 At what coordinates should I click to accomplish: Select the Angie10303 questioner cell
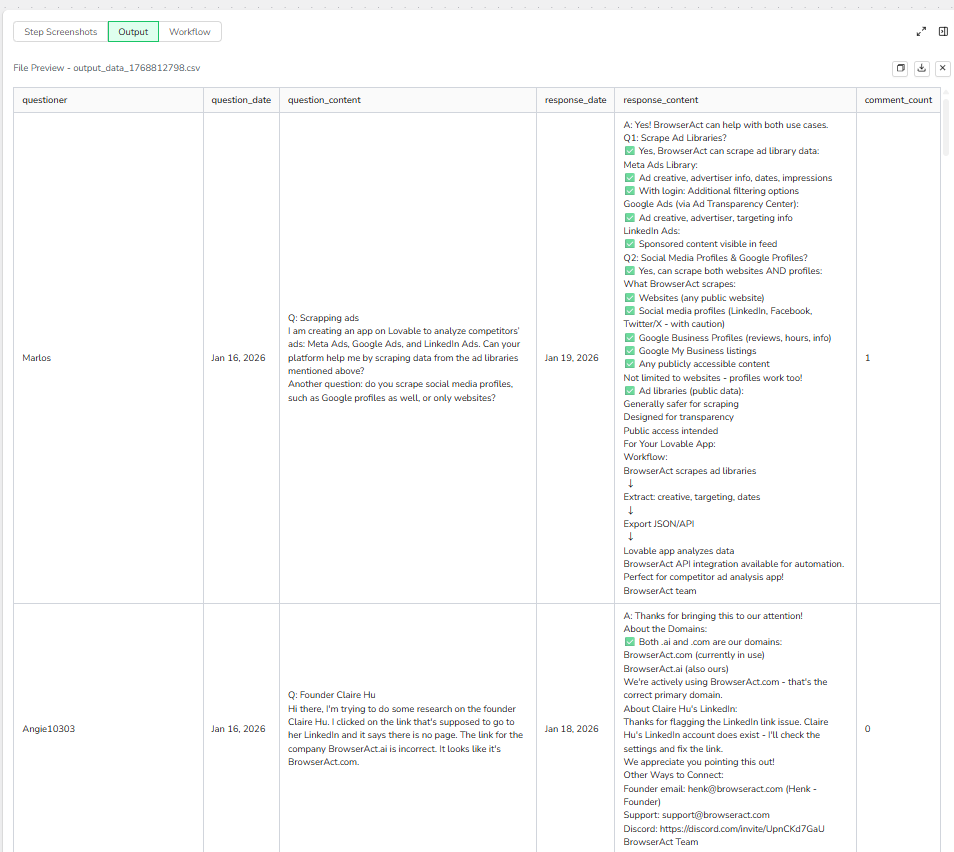[x=48, y=729]
